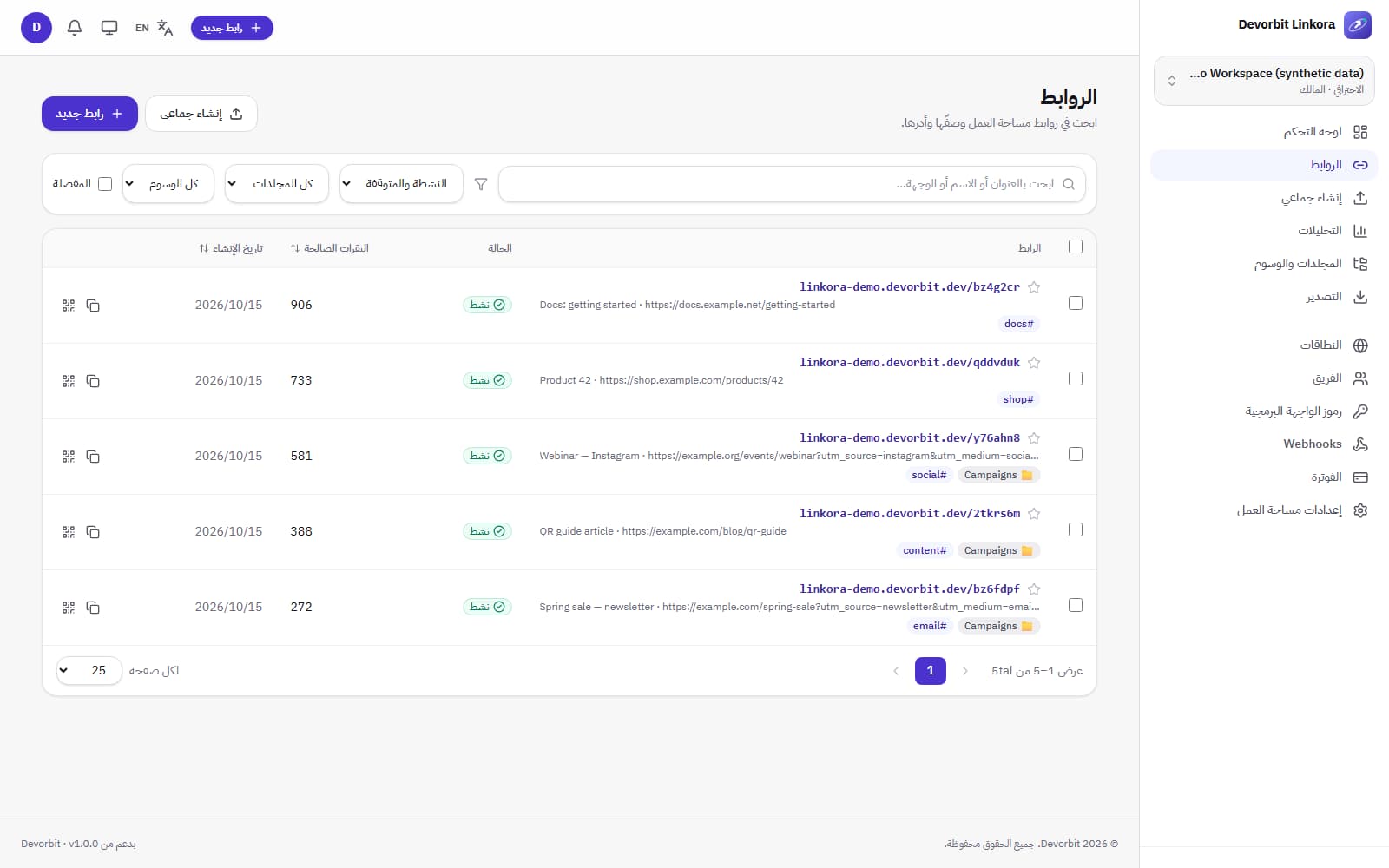Click page number 1 button
Viewport: 1389px width, 868px height.
tap(931, 671)
